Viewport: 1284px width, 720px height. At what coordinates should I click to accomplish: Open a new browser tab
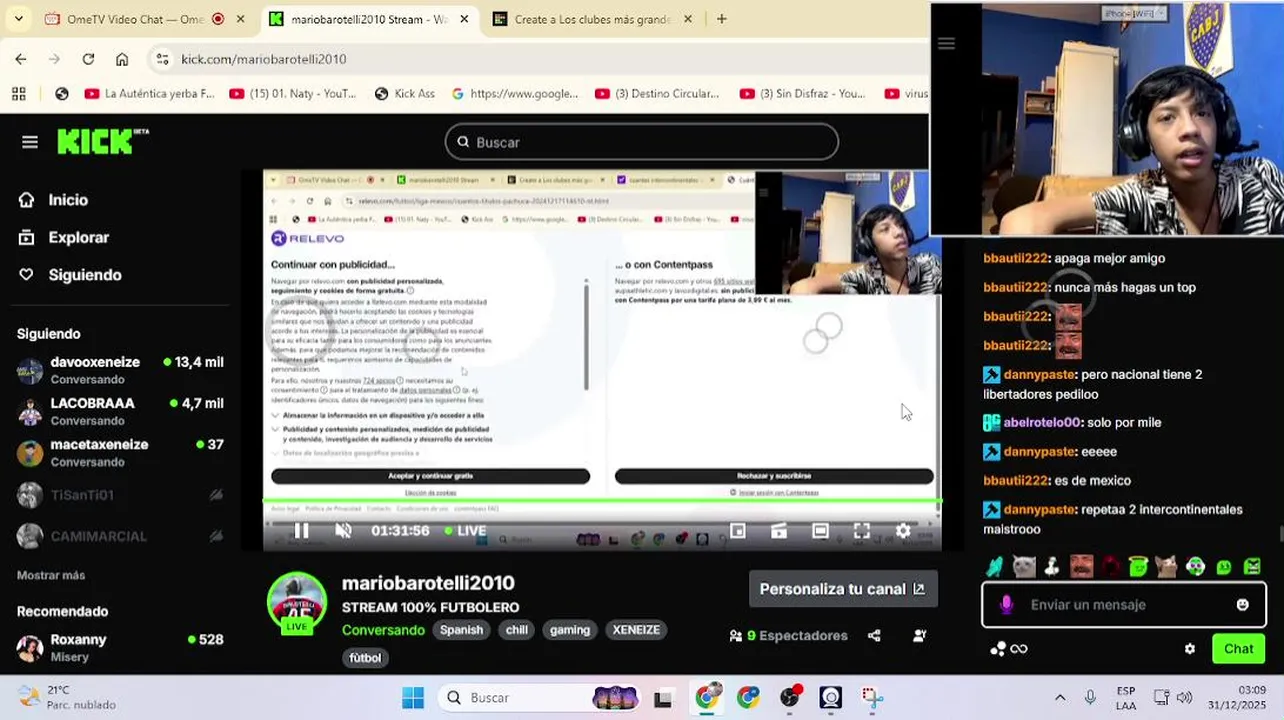[722, 19]
